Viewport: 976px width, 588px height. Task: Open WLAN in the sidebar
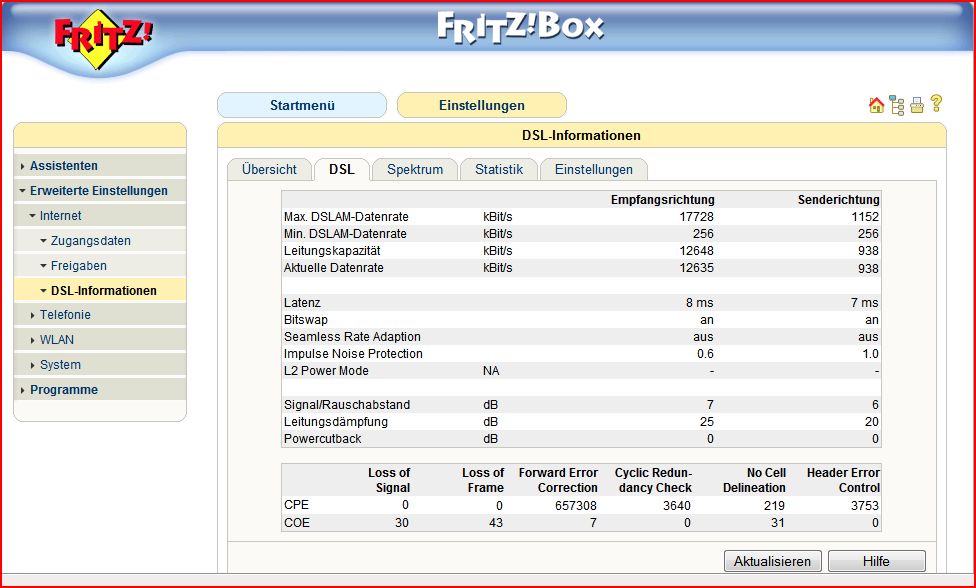click(x=57, y=340)
